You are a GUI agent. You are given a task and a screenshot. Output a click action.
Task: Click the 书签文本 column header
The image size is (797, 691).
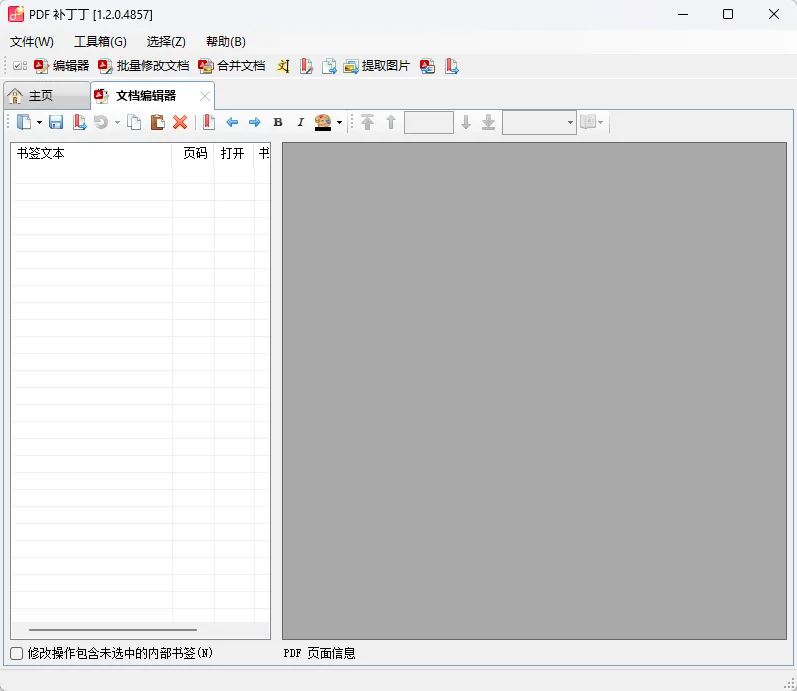point(91,153)
